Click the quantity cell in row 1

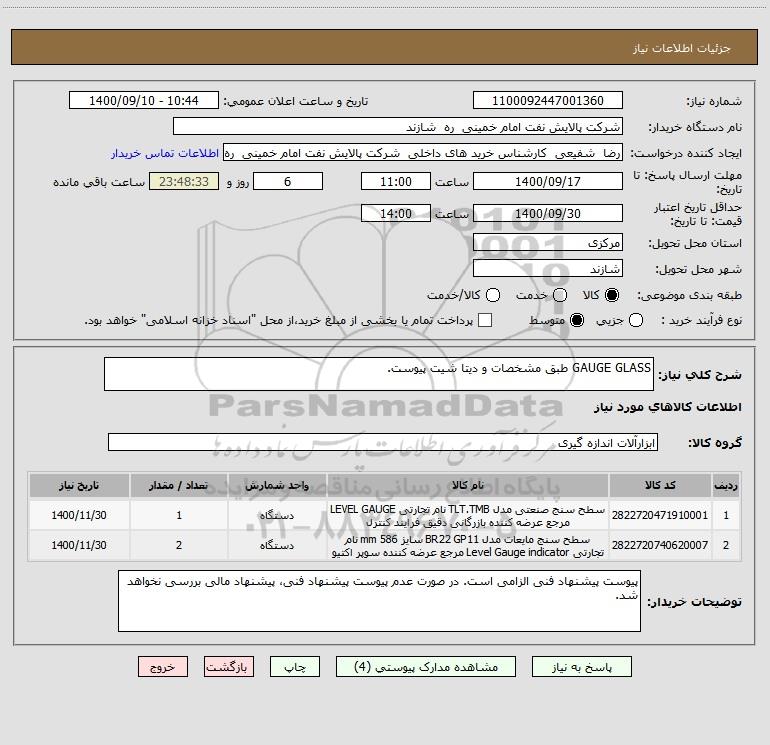point(179,515)
